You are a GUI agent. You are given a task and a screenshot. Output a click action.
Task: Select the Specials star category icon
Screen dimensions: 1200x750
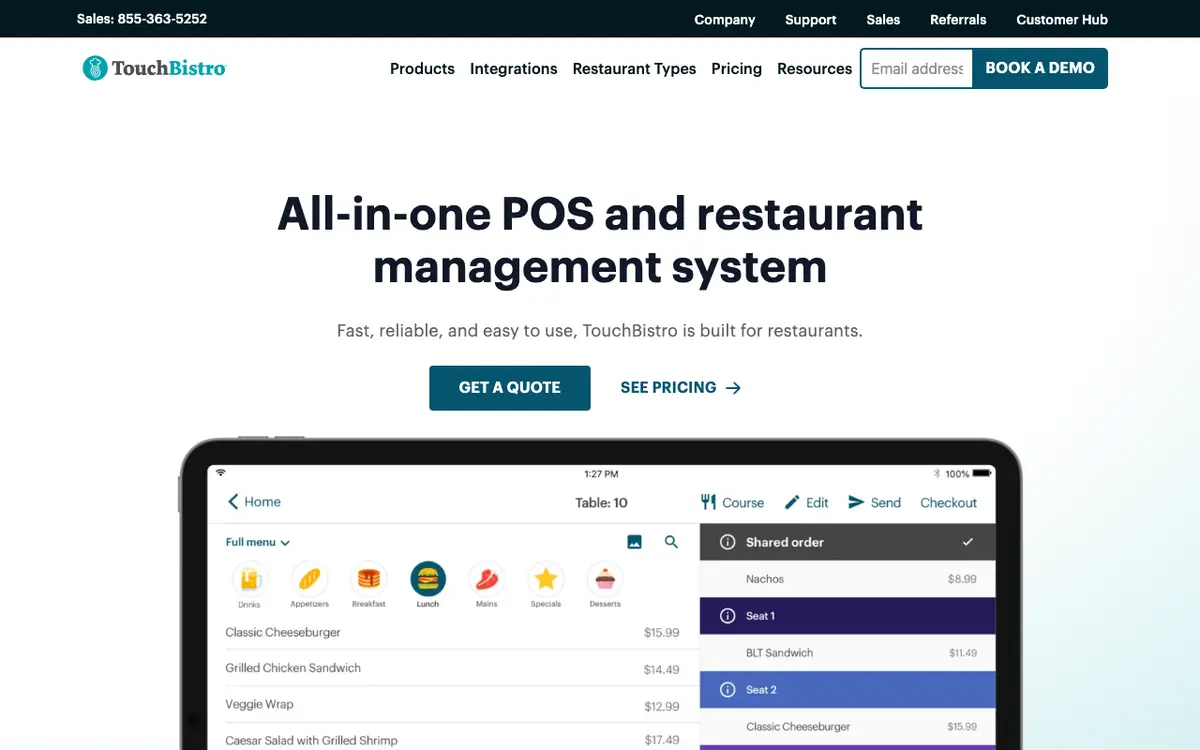coord(546,578)
